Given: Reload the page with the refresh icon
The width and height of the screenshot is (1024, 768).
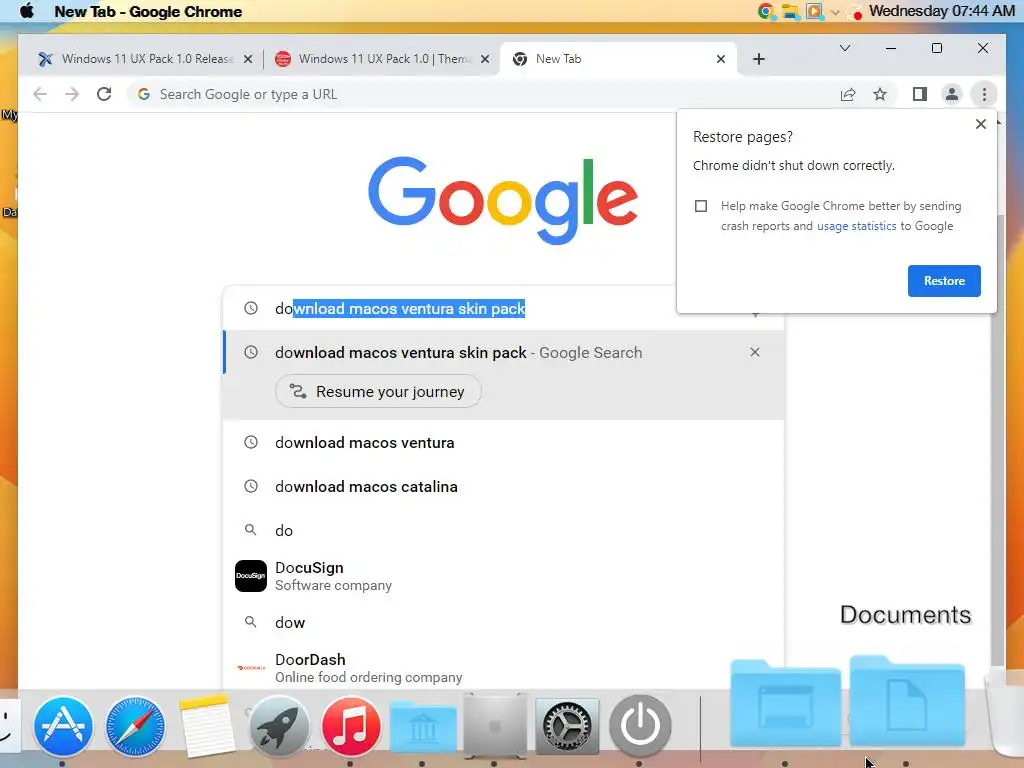Looking at the screenshot, I should 104,94.
